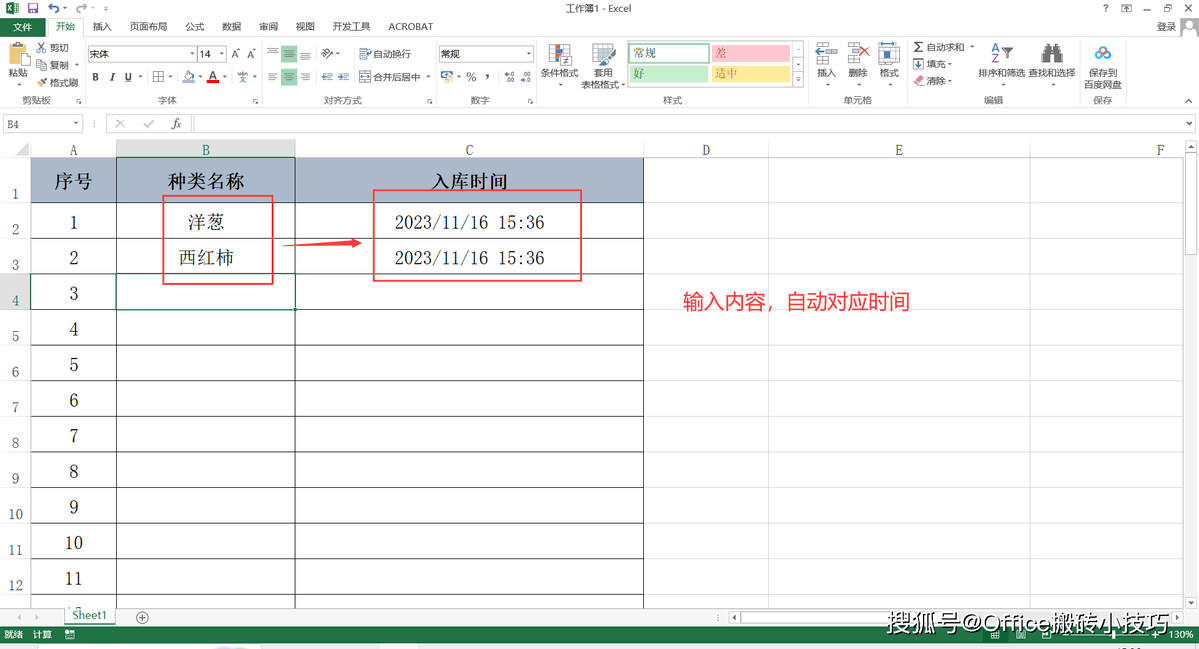
Task: Switch to the ACROBAT tab
Action: coord(411,27)
